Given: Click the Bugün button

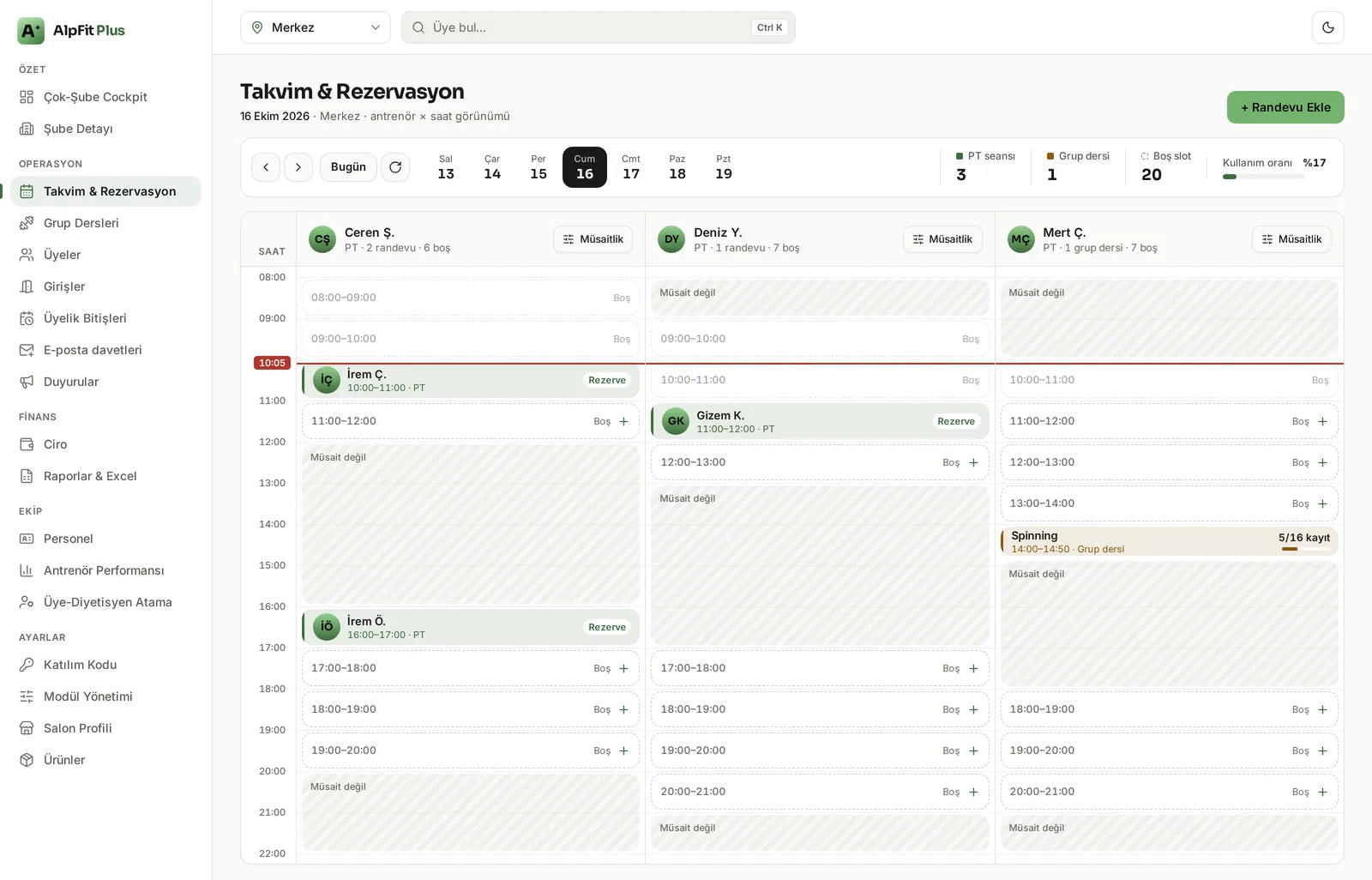Looking at the screenshot, I should tap(348, 167).
